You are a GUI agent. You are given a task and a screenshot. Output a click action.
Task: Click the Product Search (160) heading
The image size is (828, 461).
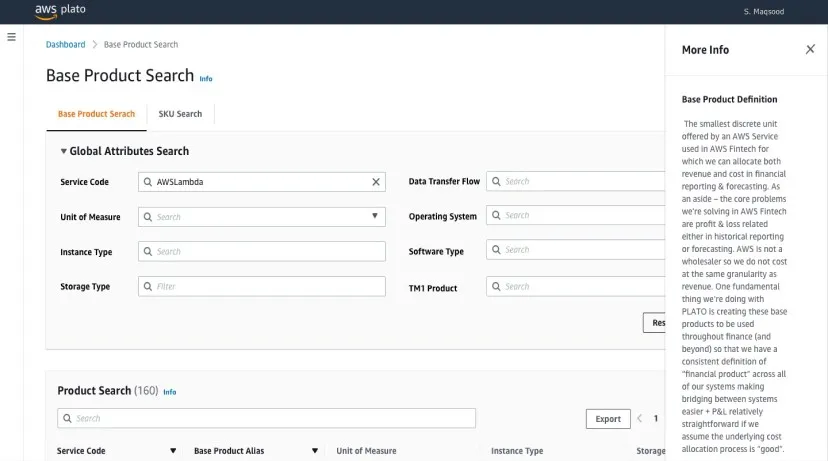pyautogui.click(x=108, y=390)
